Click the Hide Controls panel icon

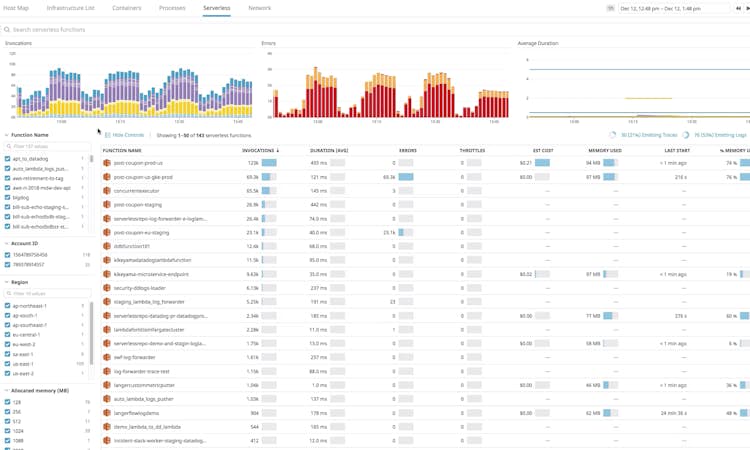108,135
